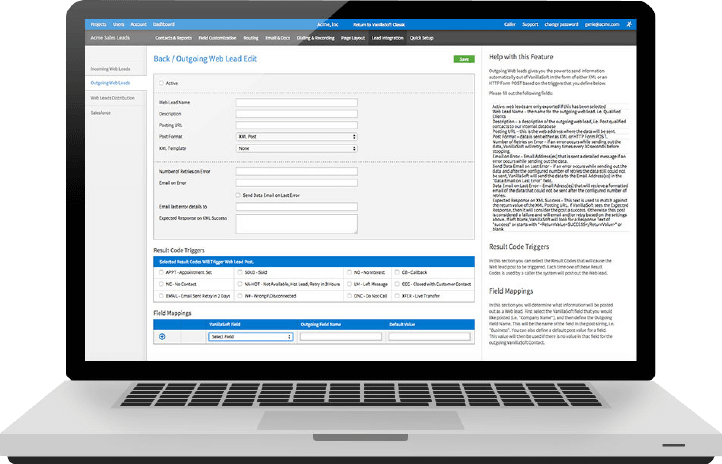The image size is (722, 464).
Task: Click the icon right of genie@acme.com
Action: tap(629, 24)
